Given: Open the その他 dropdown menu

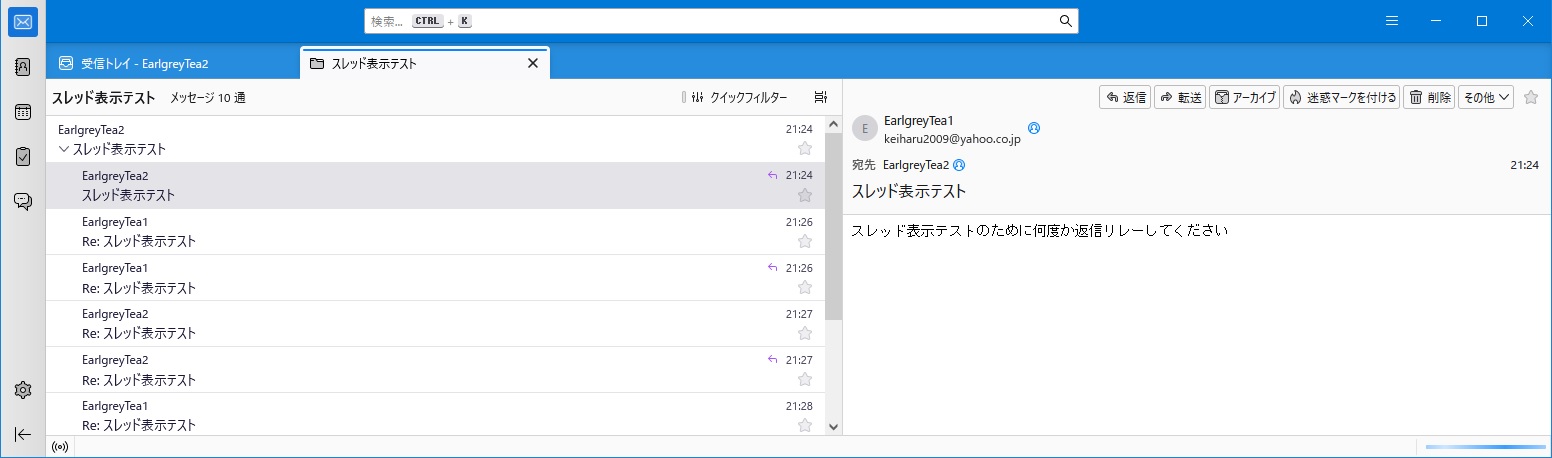Looking at the screenshot, I should click(1485, 97).
